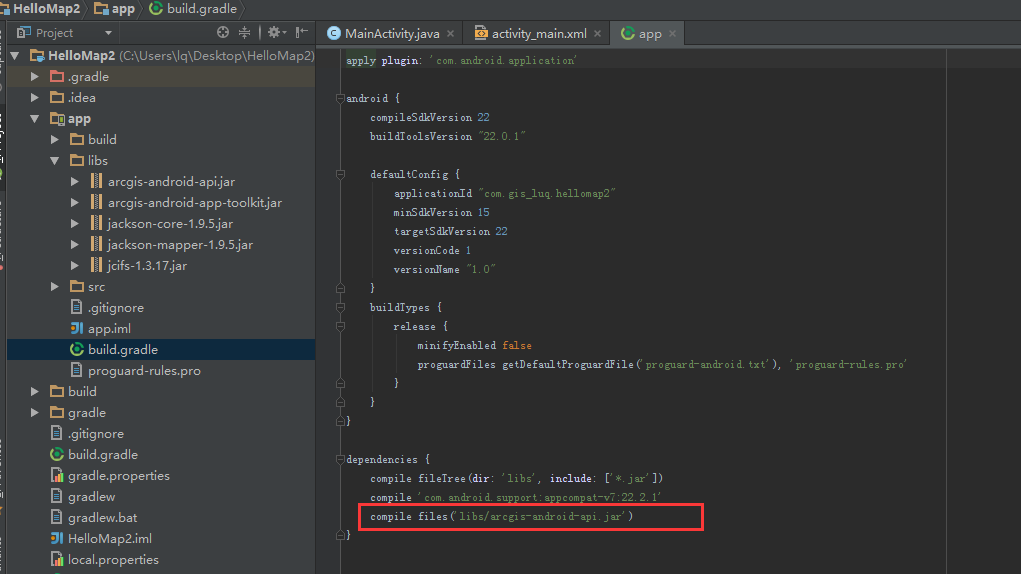Select jackson-mapper-1.9.5.jar file
This screenshot has width=1021, height=574.
point(180,245)
